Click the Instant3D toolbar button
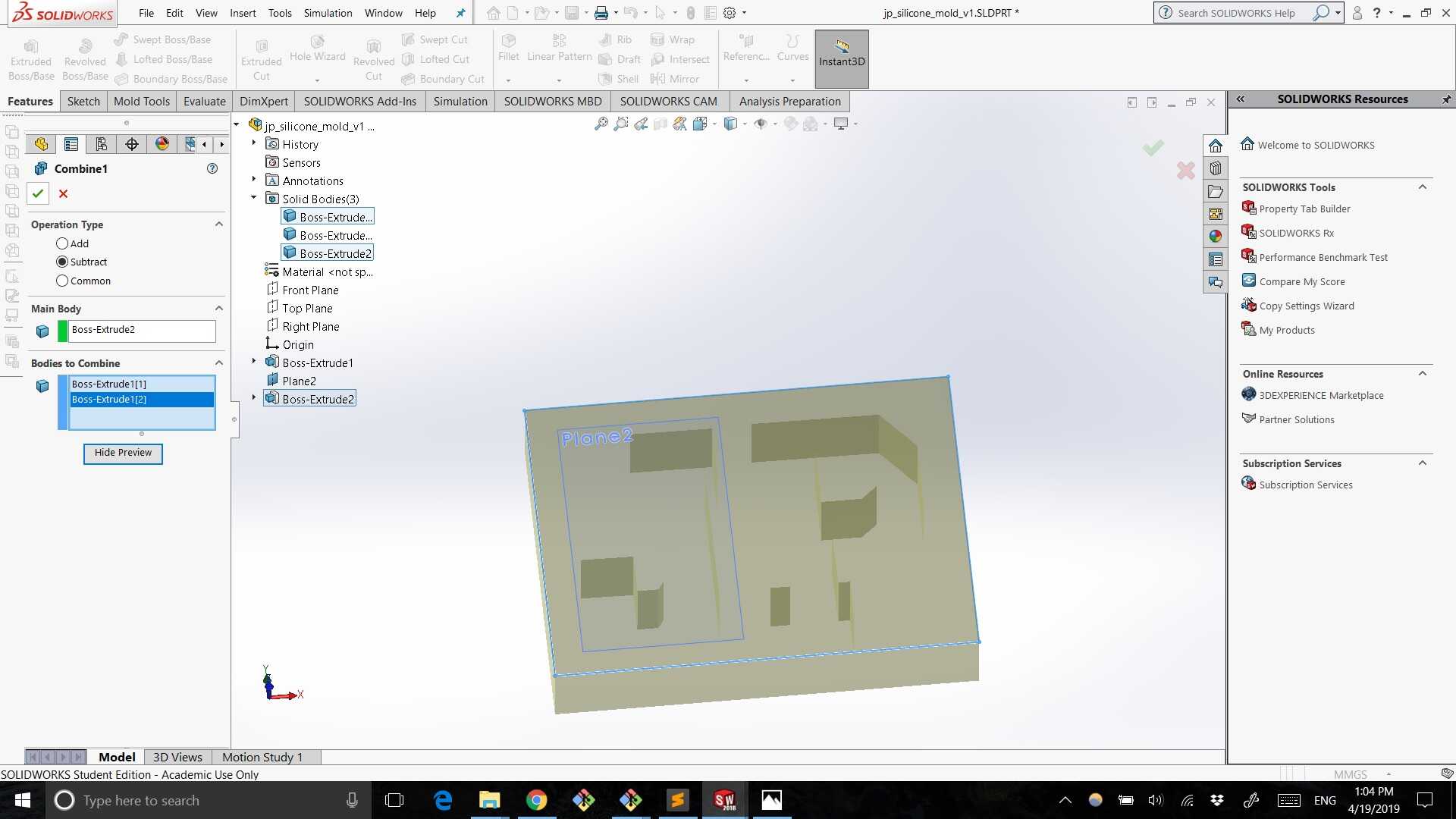This screenshot has width=1456, height=819. 842,59
